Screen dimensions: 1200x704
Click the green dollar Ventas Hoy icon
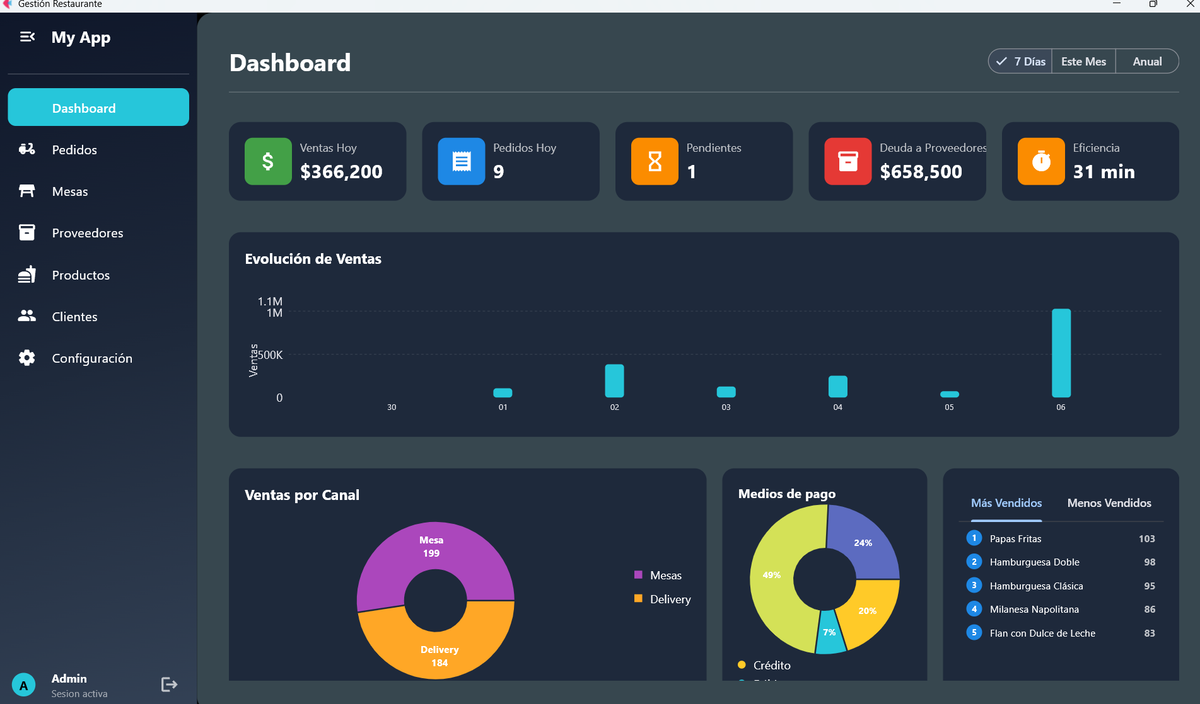click(268, 161)
